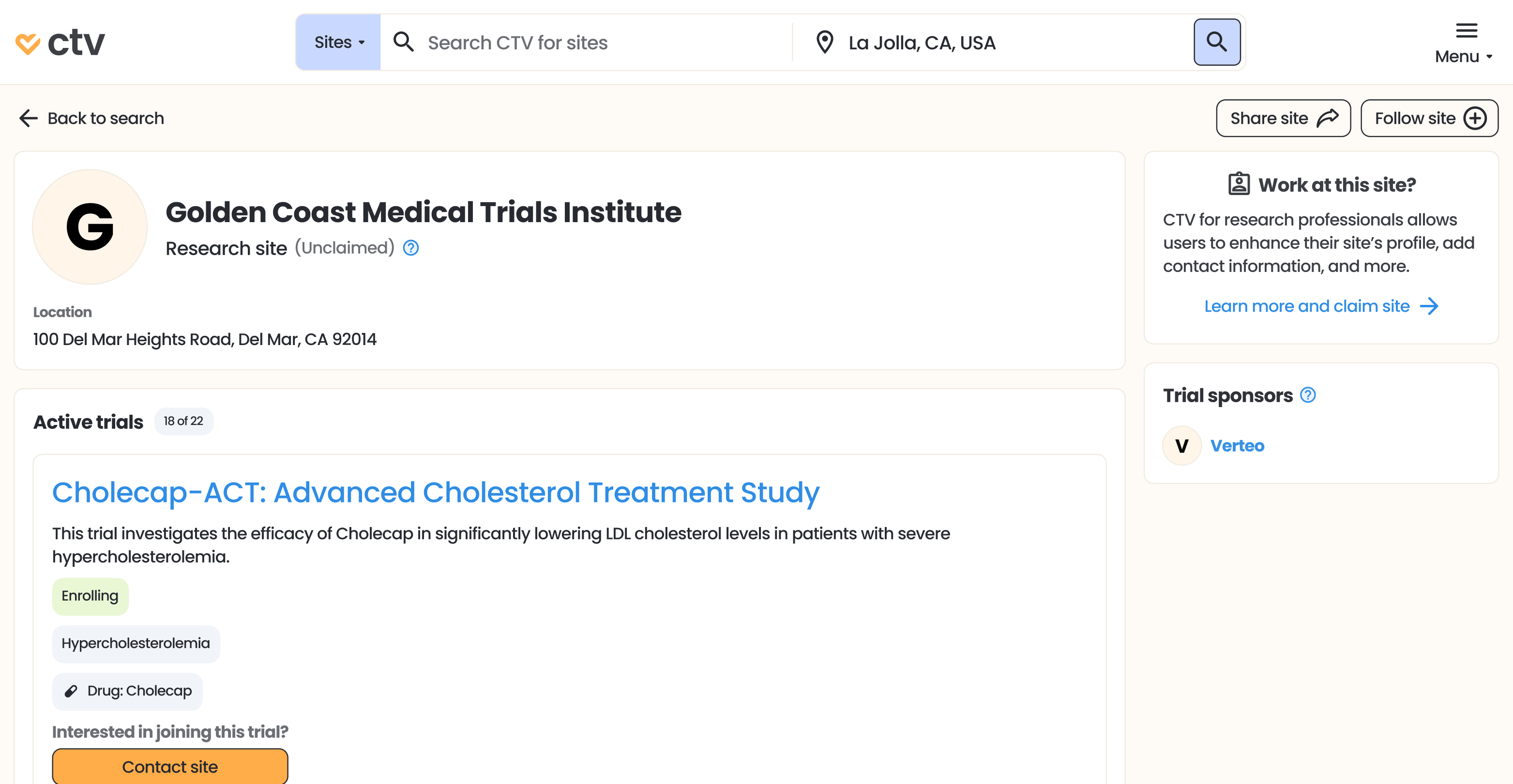Screen dimensions: 1513x784
Task: Click the help icon beside Unclaimed
Action: (410, 248)
